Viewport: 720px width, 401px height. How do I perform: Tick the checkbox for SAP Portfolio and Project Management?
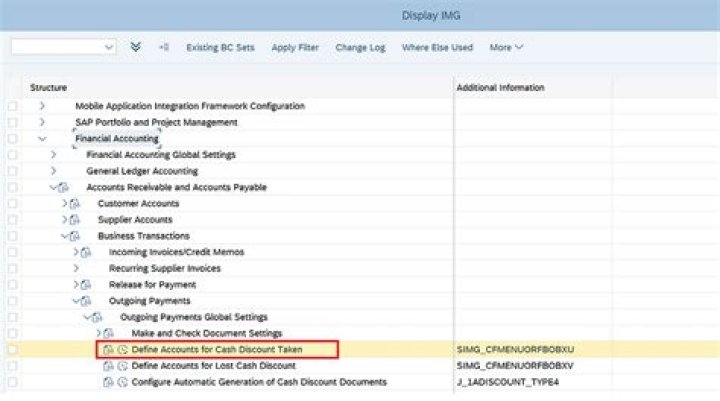coord(12,122)
